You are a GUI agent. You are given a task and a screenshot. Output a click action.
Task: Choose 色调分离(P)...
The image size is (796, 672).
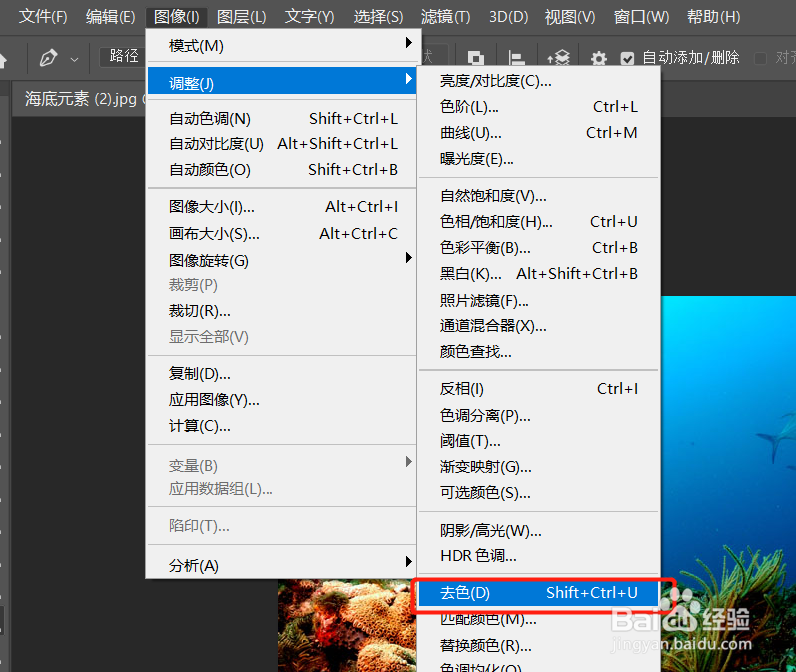click(x=539, y=415)
